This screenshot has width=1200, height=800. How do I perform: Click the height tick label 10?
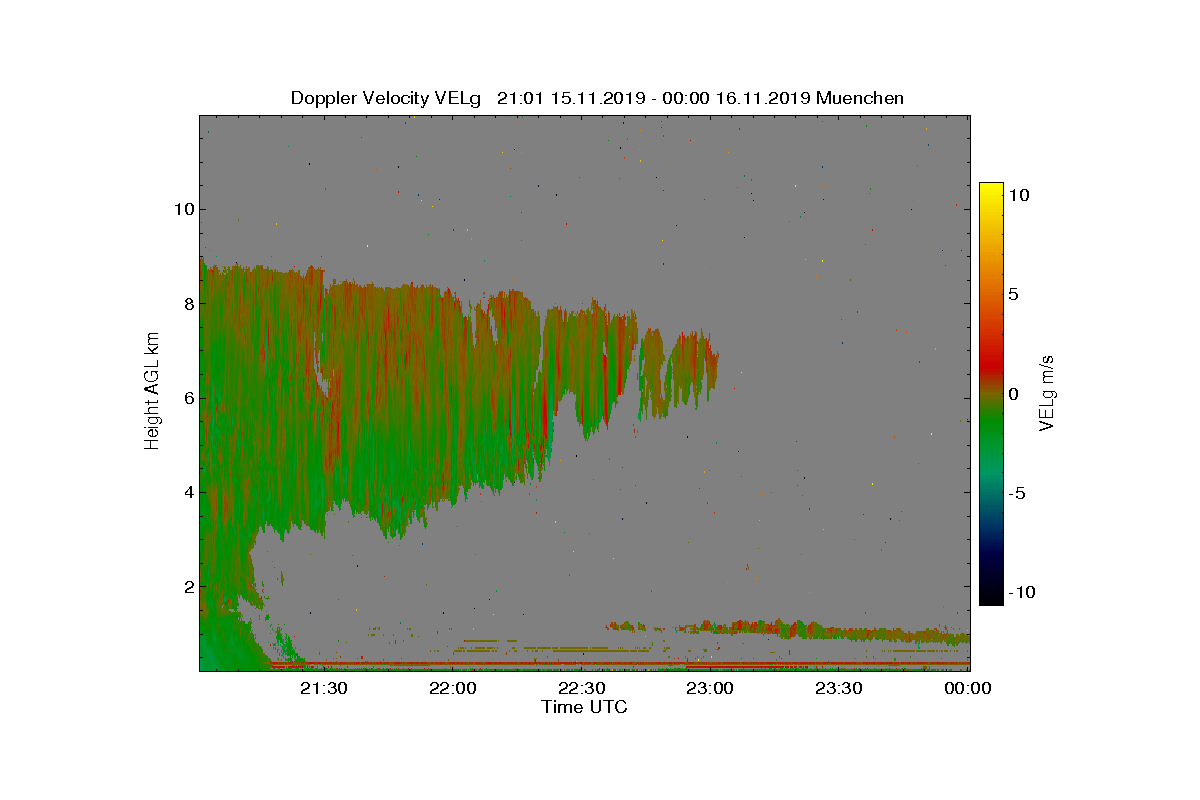point(183,209)
